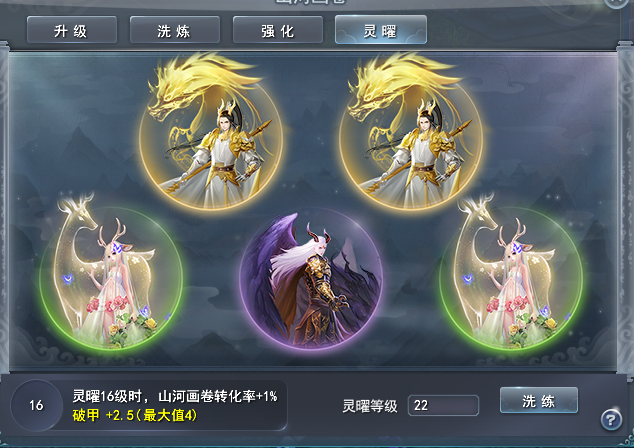
Task: Click the 灵曜16级时 description line
Action: 175,396
